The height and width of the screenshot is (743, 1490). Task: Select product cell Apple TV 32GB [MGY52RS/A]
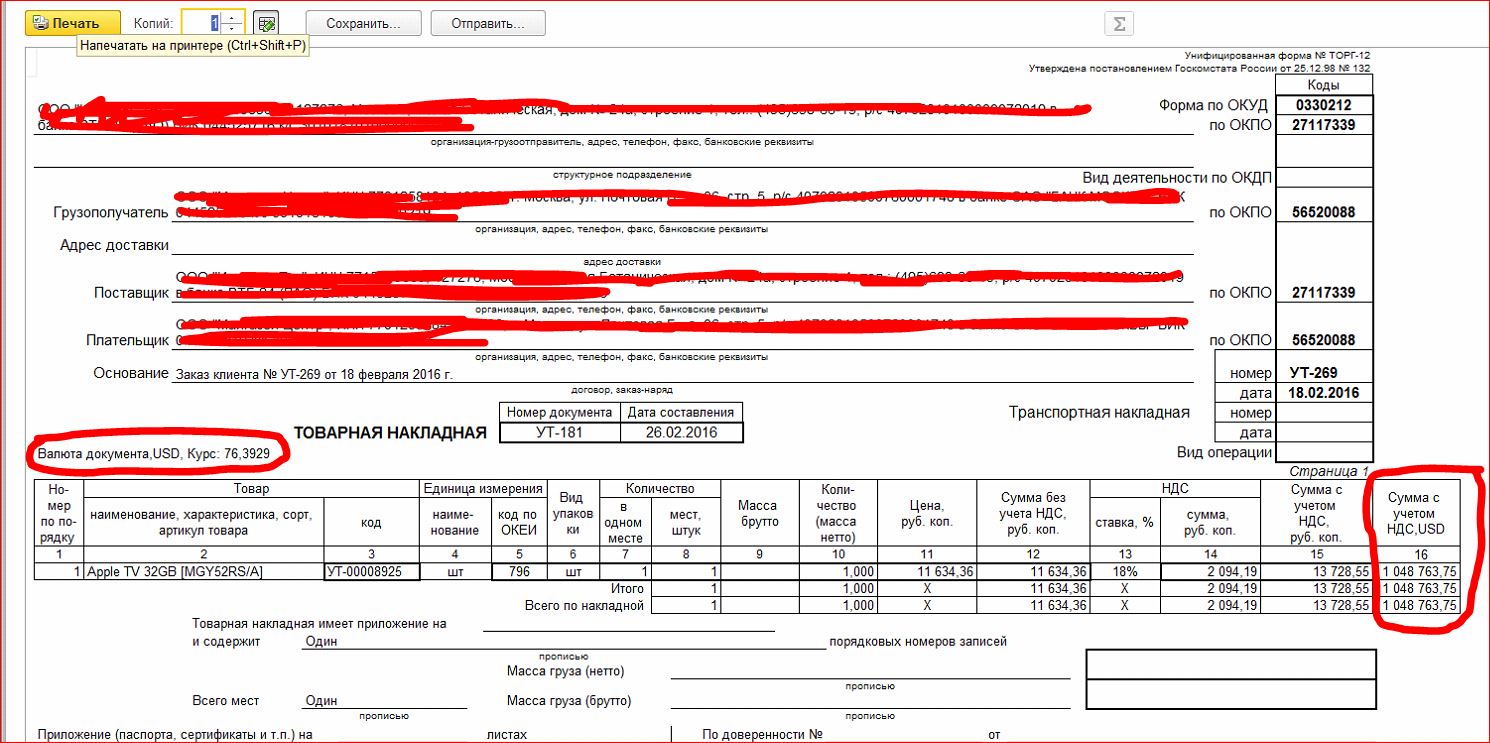(x=203, y=572)
